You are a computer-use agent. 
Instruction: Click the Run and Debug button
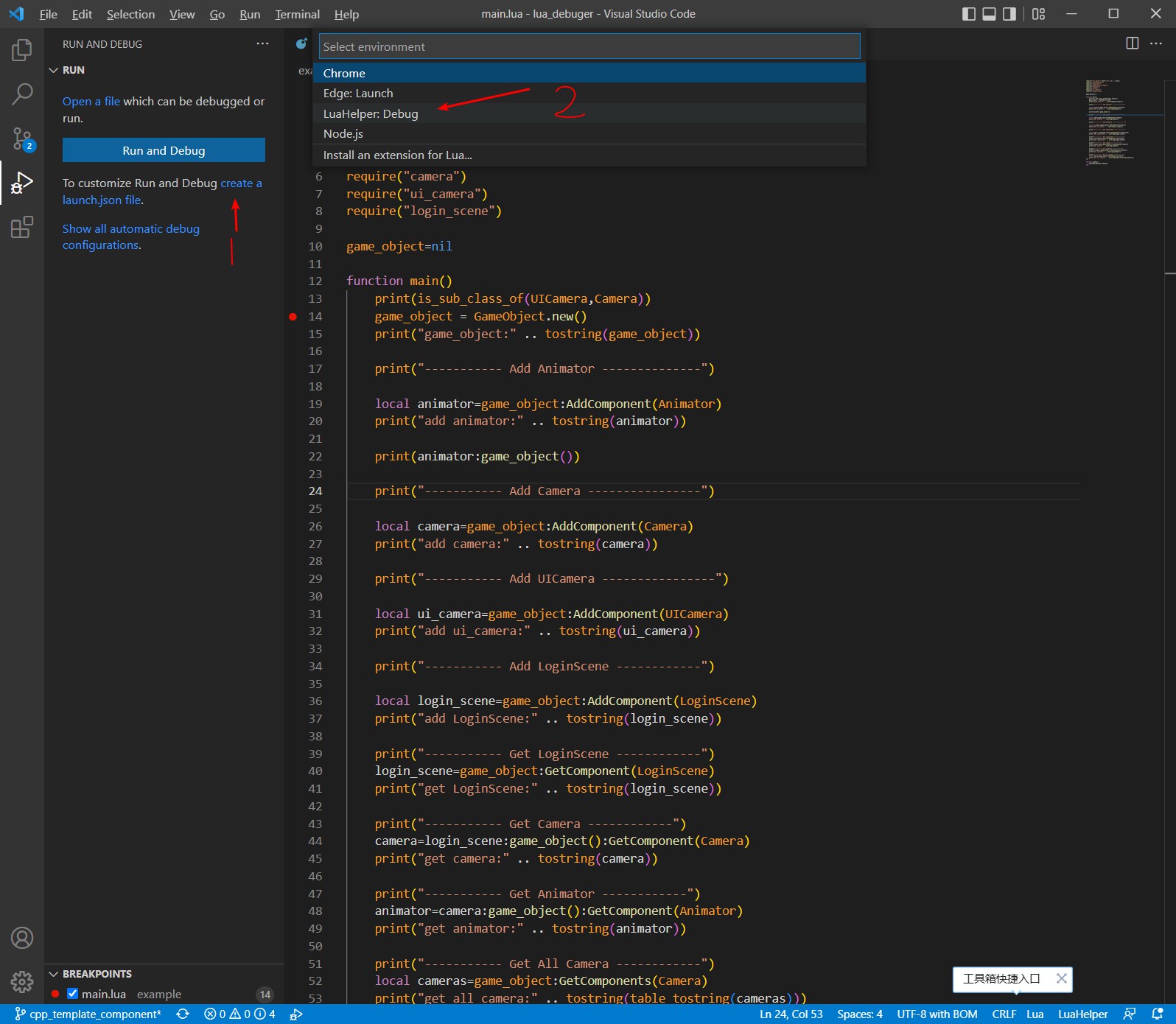coord(164,150)
